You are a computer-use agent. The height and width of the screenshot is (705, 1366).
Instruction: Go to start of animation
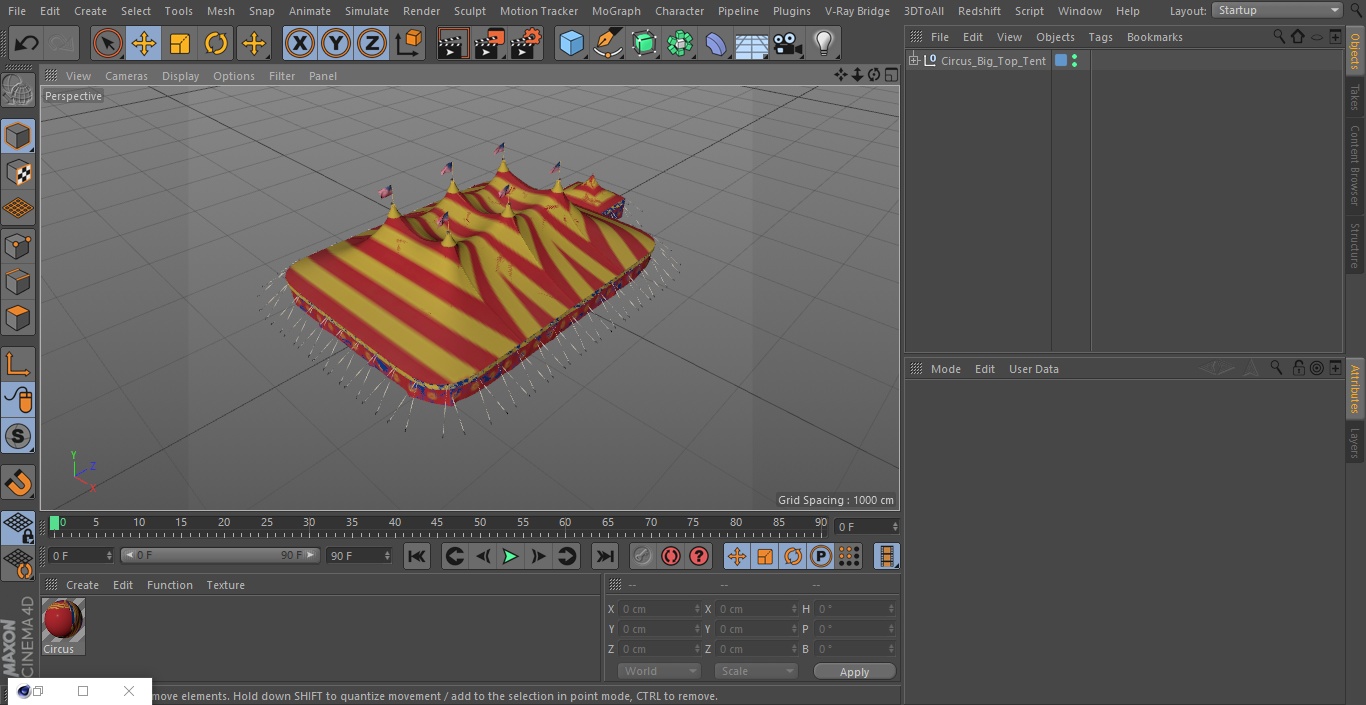417,556
